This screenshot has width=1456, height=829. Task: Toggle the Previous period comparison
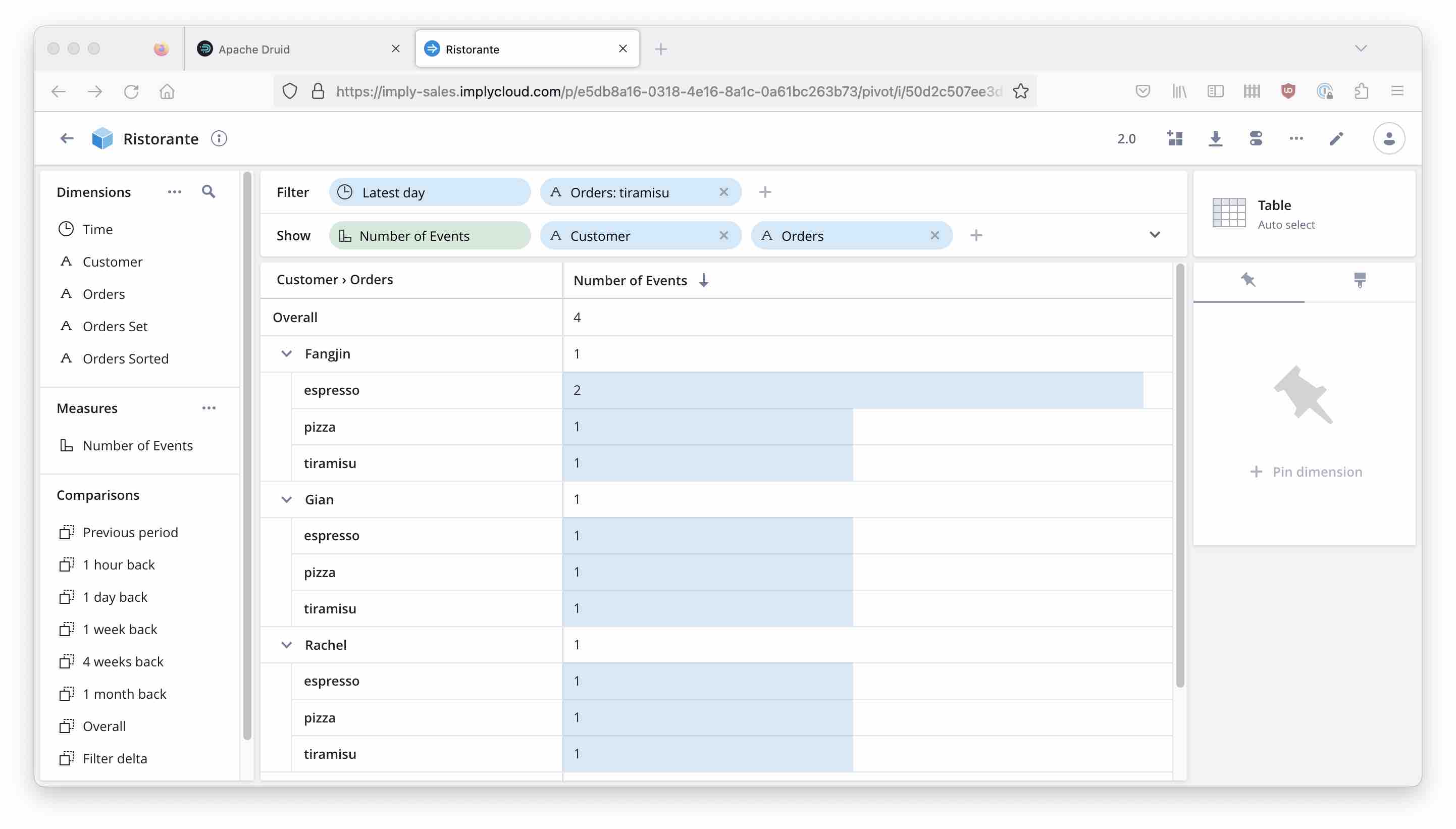130,532
